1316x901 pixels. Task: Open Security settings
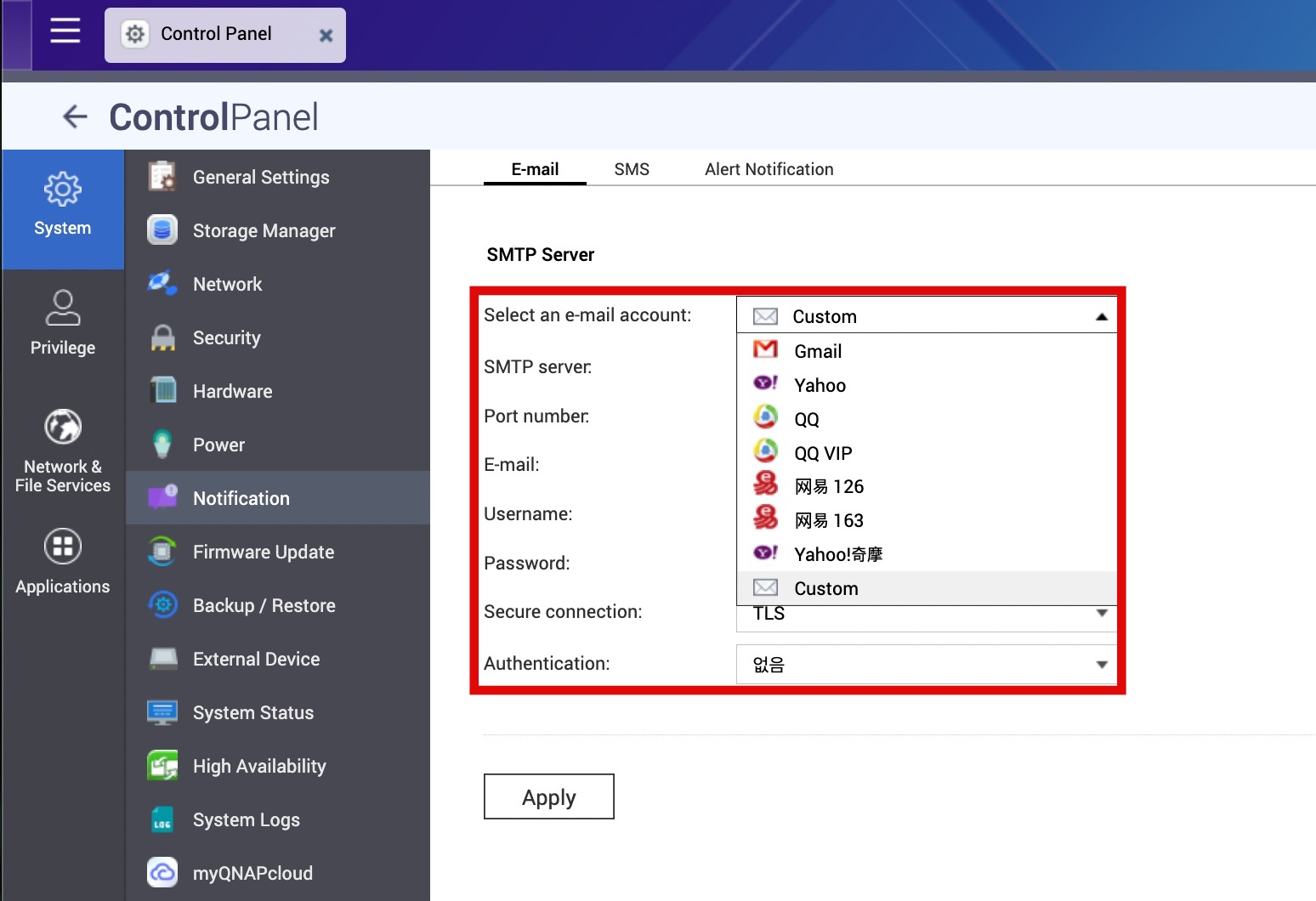[x=278, y=337]
